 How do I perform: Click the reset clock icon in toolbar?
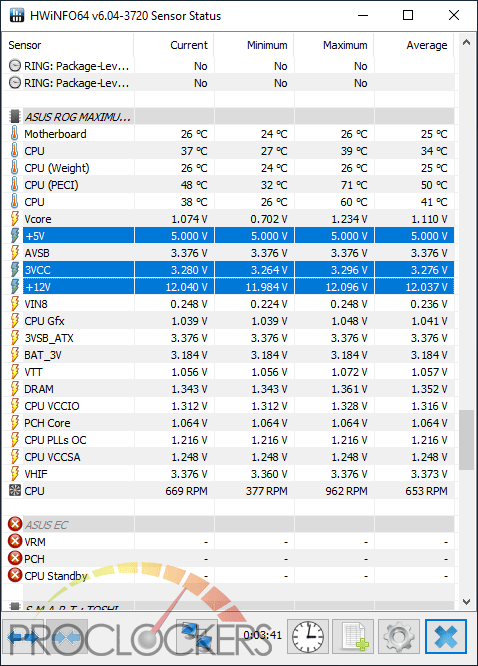(x=308, y=636)
